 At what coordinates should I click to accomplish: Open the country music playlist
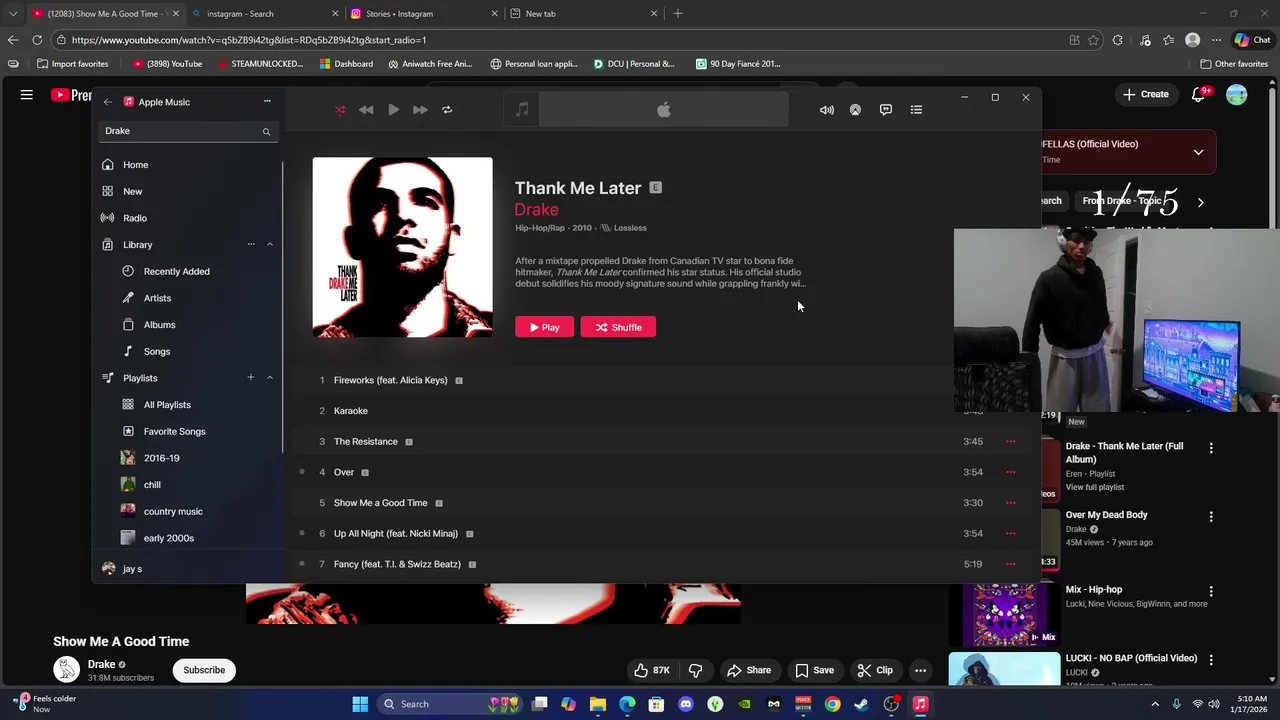click(173, 511)
